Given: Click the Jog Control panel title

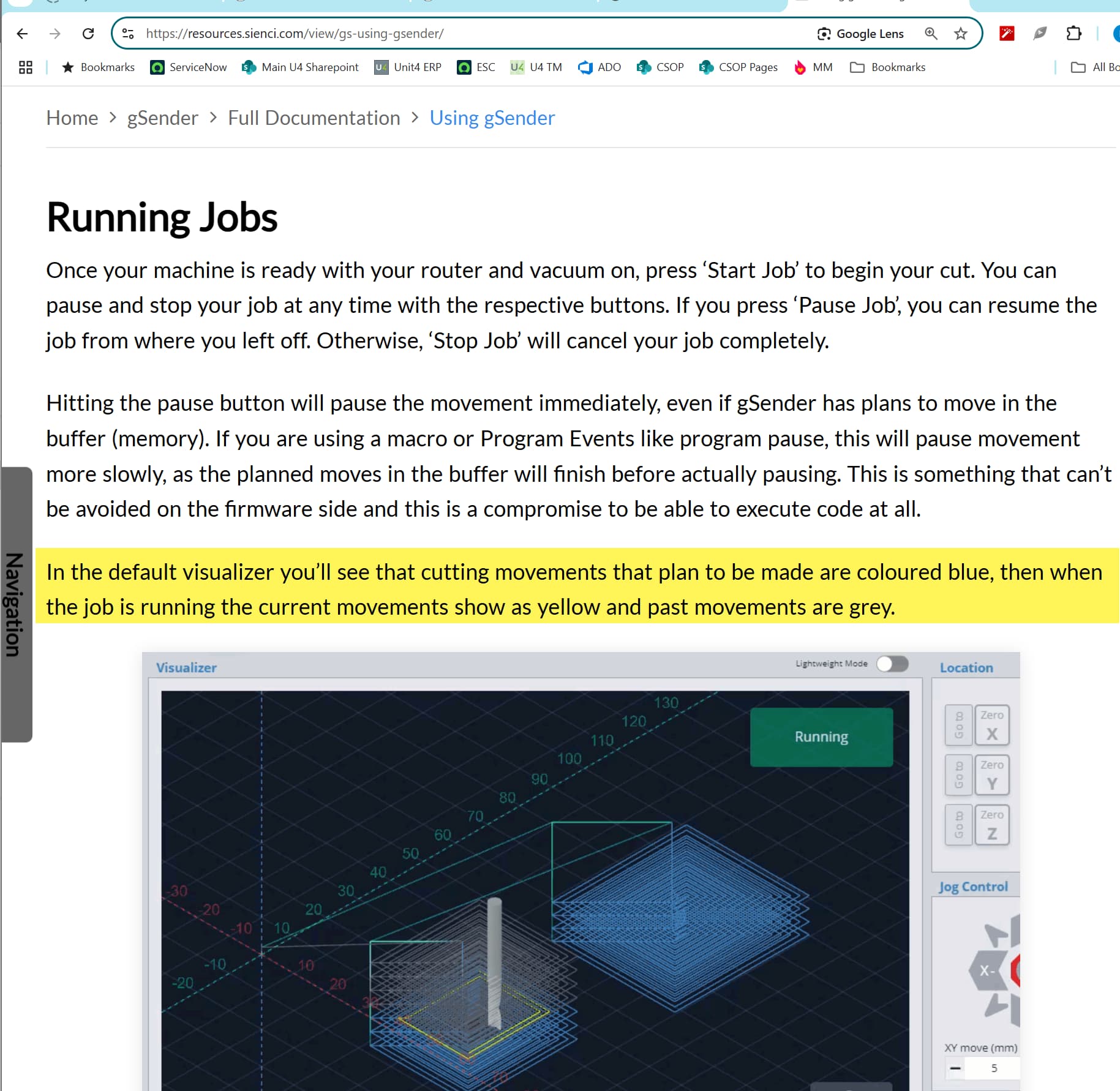Looking at the screenshot, I should tap(973, 887).
